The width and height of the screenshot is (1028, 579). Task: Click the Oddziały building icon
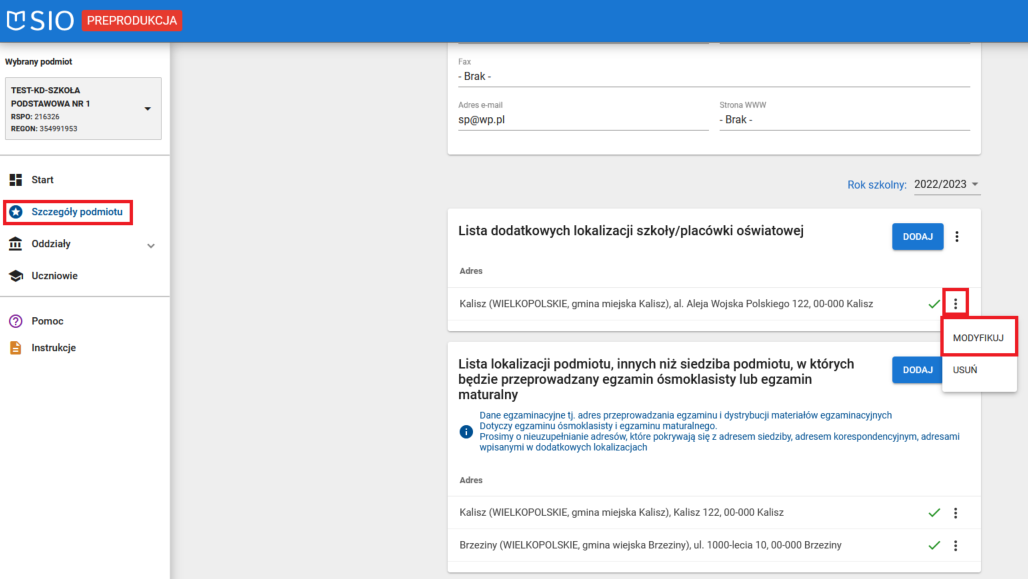[x=16, y=244]
